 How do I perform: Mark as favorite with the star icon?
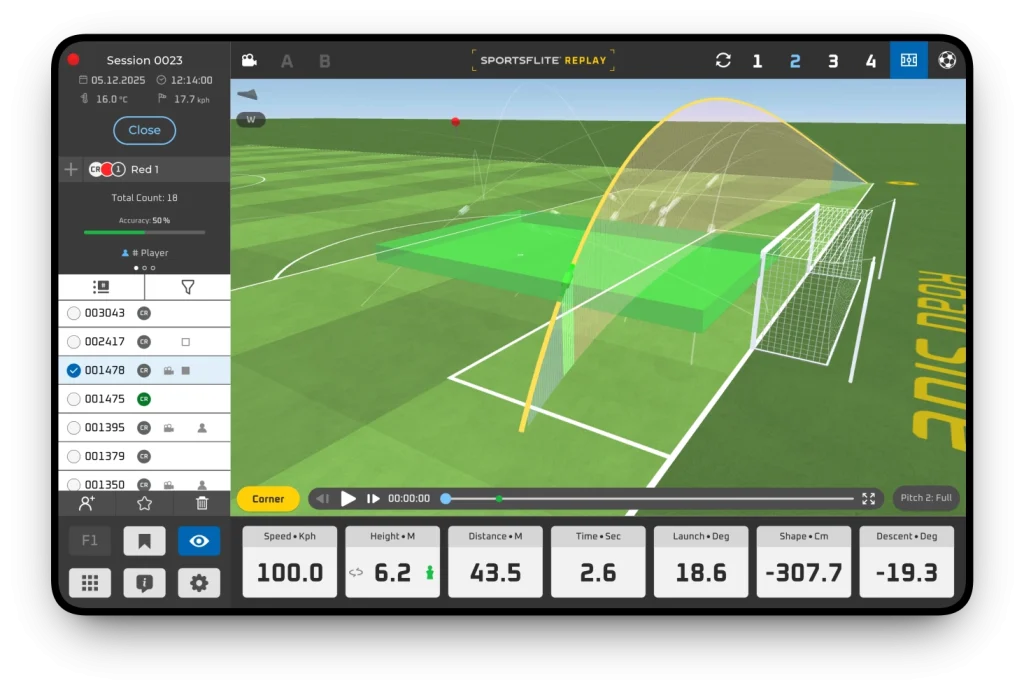[x=144, y=504]
